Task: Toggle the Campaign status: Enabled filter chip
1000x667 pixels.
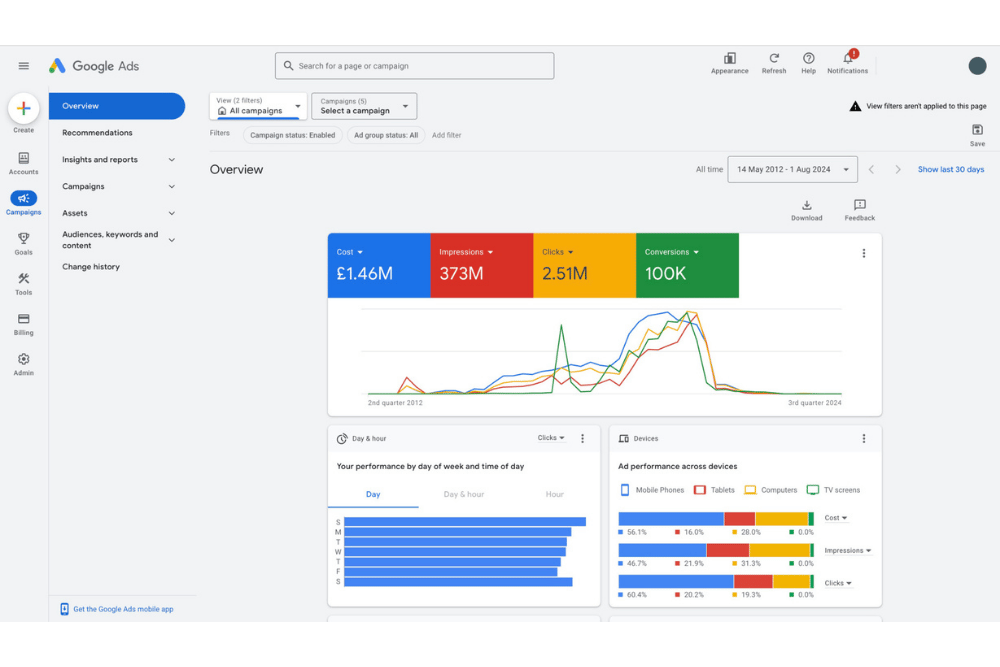Action: (x=292, y=135)
